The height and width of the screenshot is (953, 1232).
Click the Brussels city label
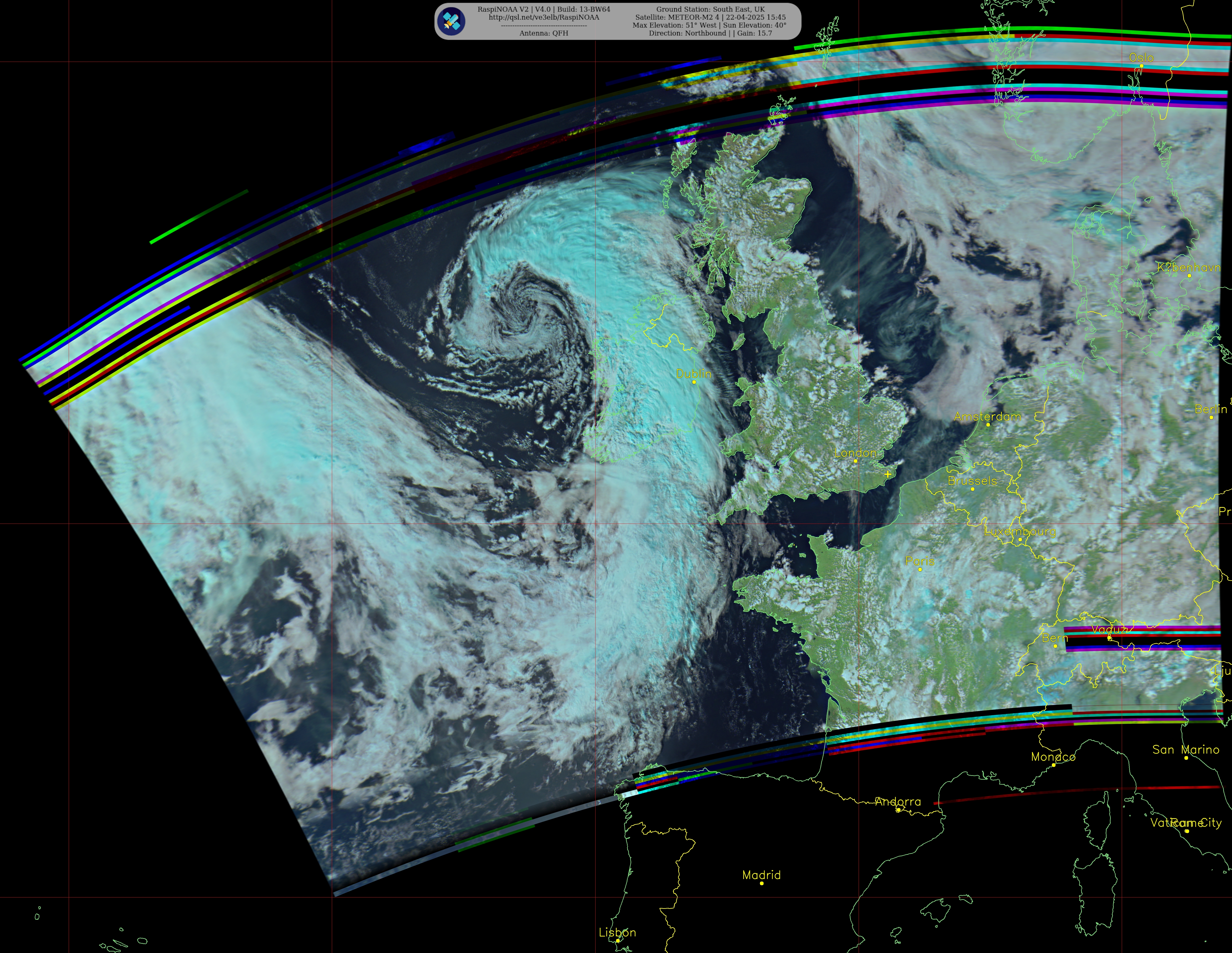(973, 481)
